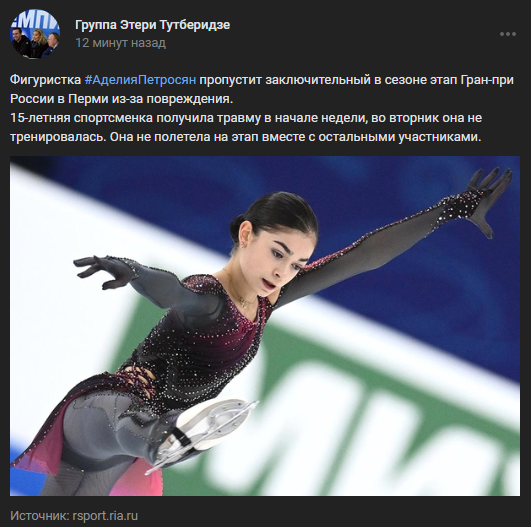The width and height of the screenshot is (531, 527).
Task: Click the group avatar picture
Action: (35, 34)
